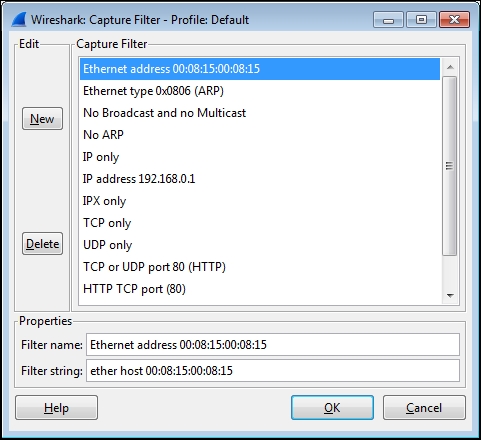Maximize the Capture Filter window
The height and width of the screenshot is (440, 481).
pyautogui.click(x=421, y=20)
